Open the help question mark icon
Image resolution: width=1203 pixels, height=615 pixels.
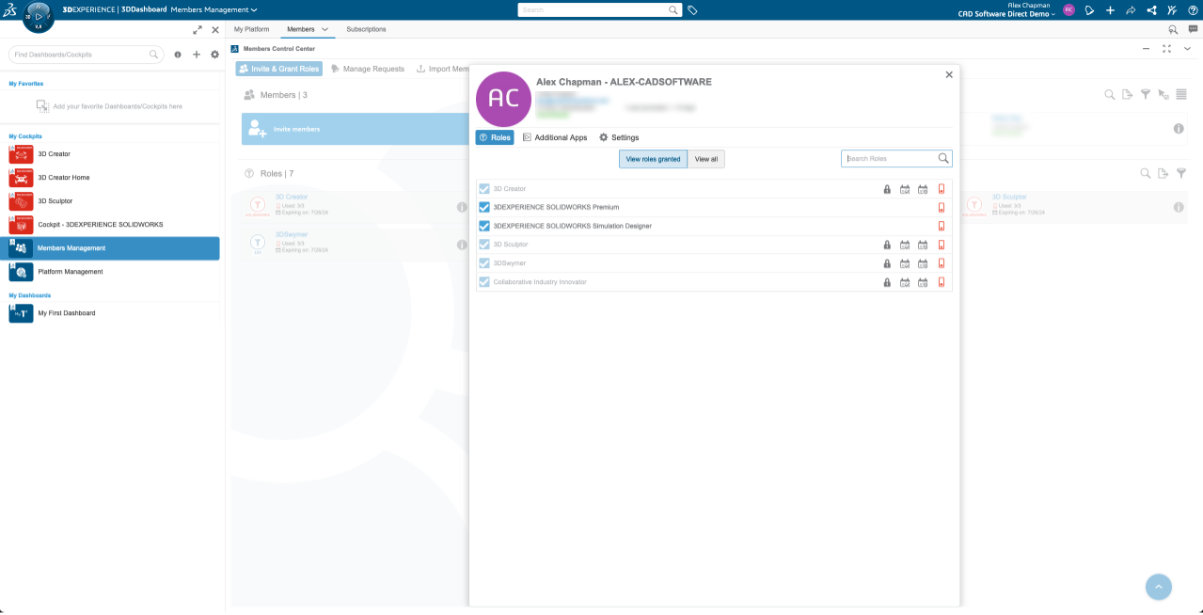coord(1192,10)
